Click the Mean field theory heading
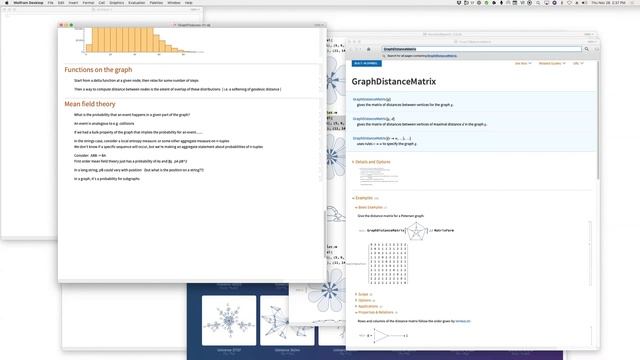Screen dimensions: 640x360 (x=90, y=104)
